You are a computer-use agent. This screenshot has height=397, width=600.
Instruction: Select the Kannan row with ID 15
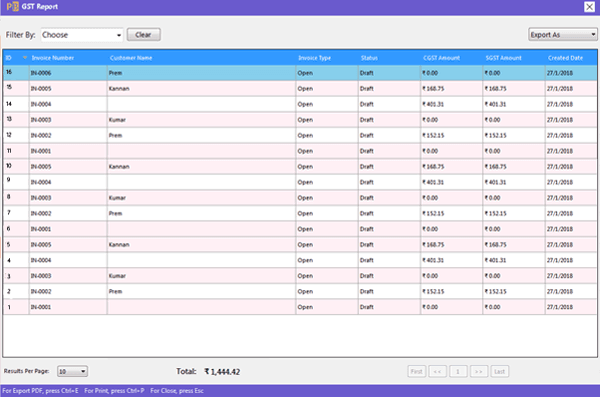(300, 88)
